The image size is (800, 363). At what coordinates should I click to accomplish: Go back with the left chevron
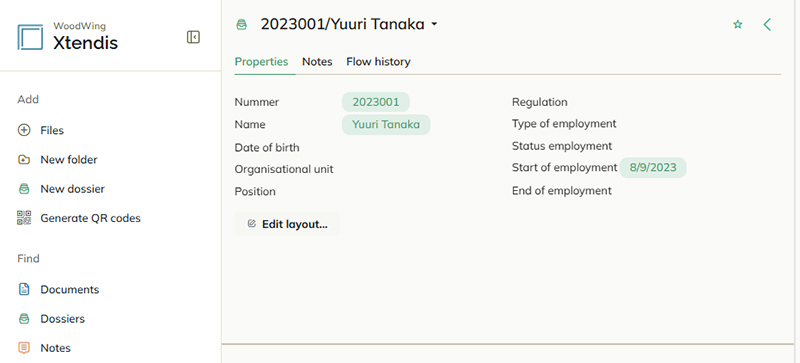coord(767,25)
